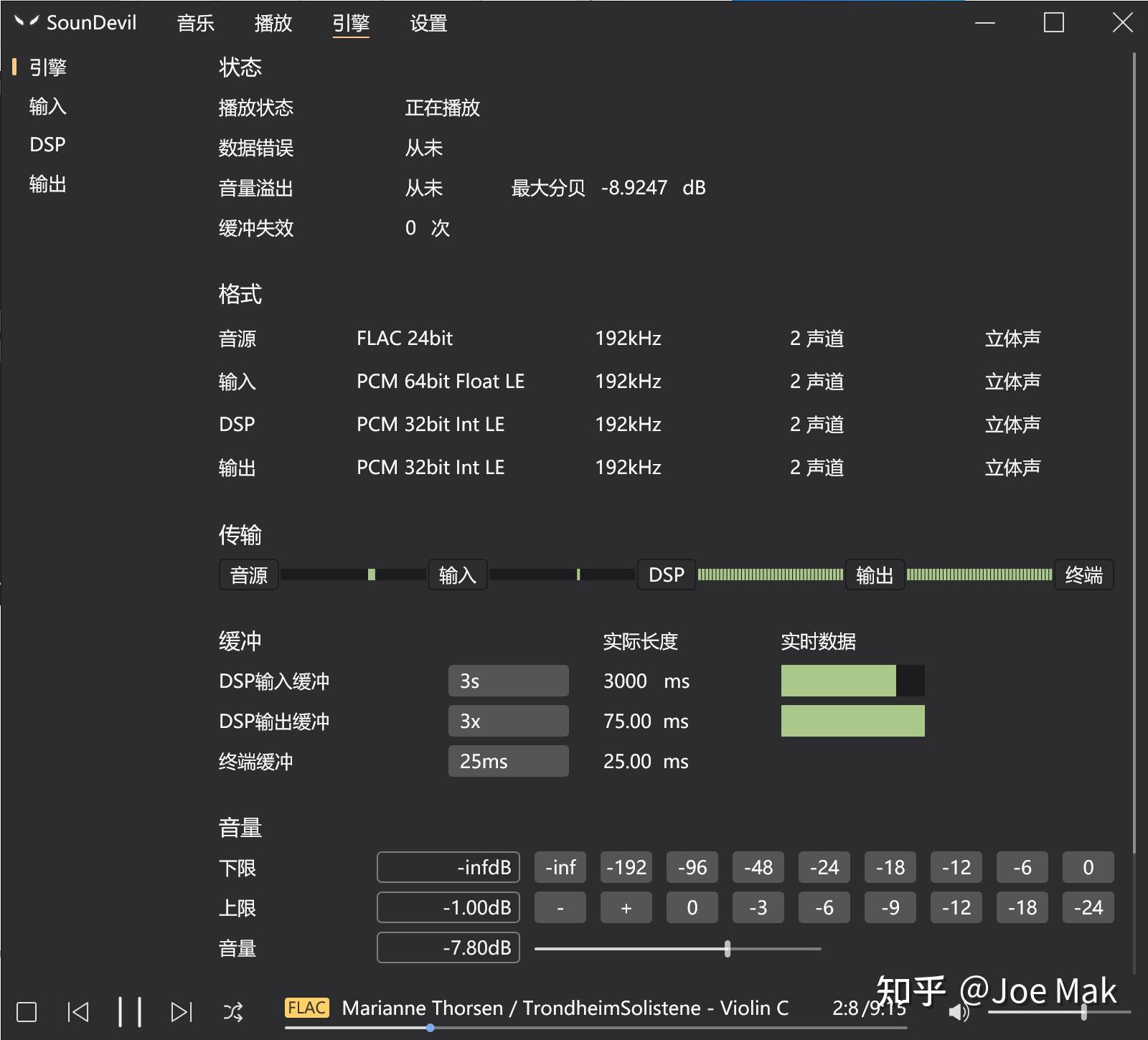Click the 75.00 ms actual length value
The height and width of the screenshot is (1040, 1148).
click(x=646, y=721)
